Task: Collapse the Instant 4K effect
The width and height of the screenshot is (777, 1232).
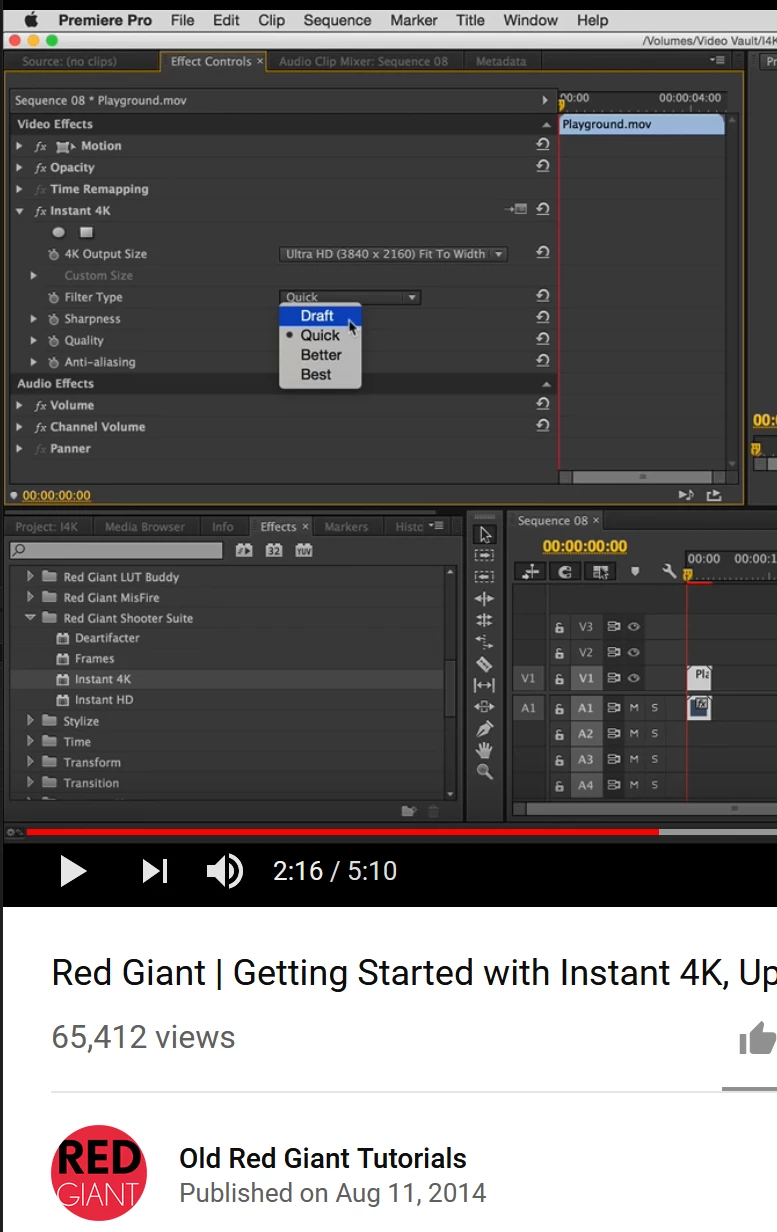Action: coord(19,211)
